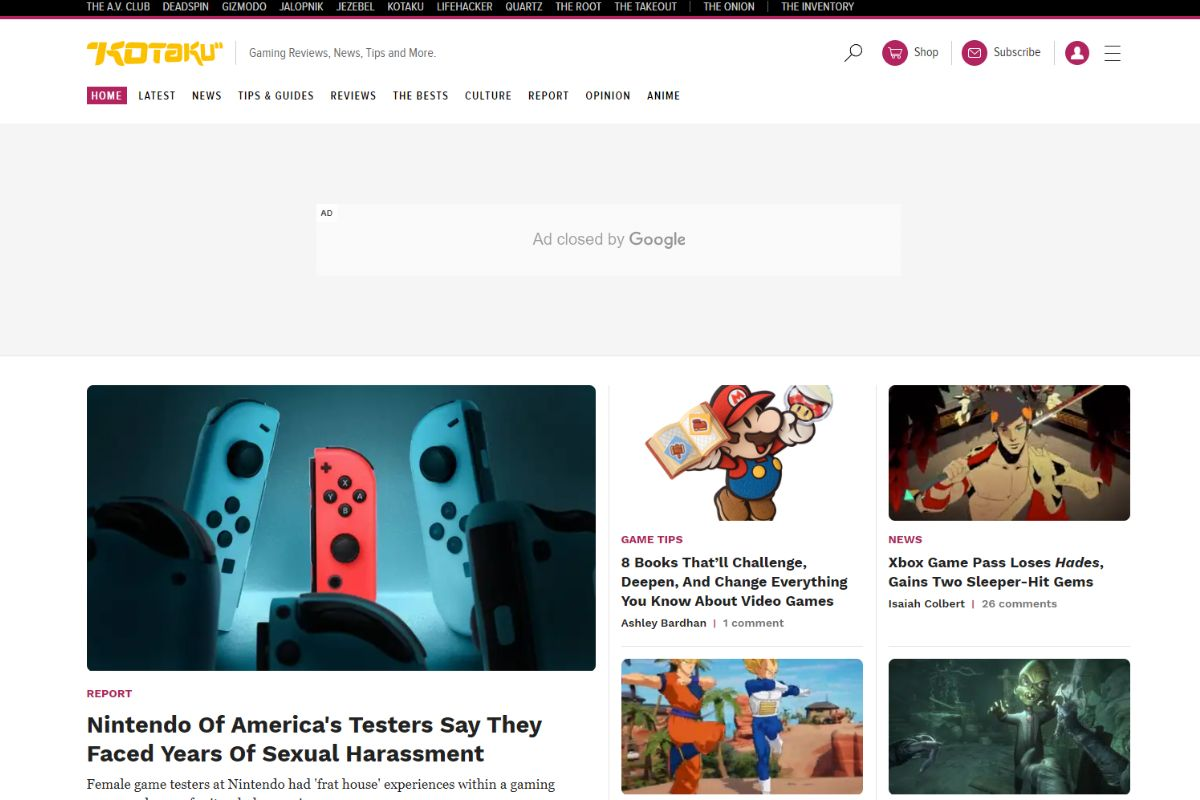Navigate to Reviews section
The width and height of the screenshot is (1200, 800).
coord(354,96)
